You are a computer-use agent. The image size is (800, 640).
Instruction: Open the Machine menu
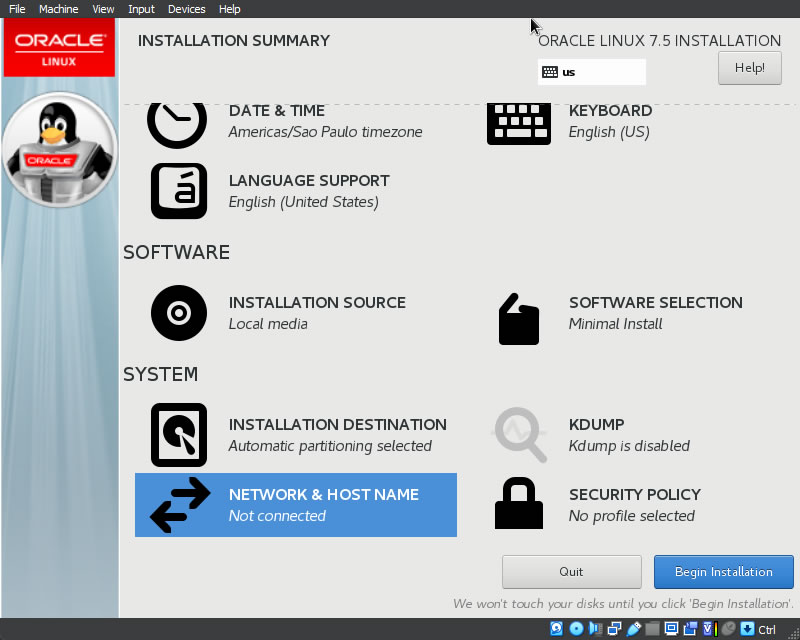(59, 9)
